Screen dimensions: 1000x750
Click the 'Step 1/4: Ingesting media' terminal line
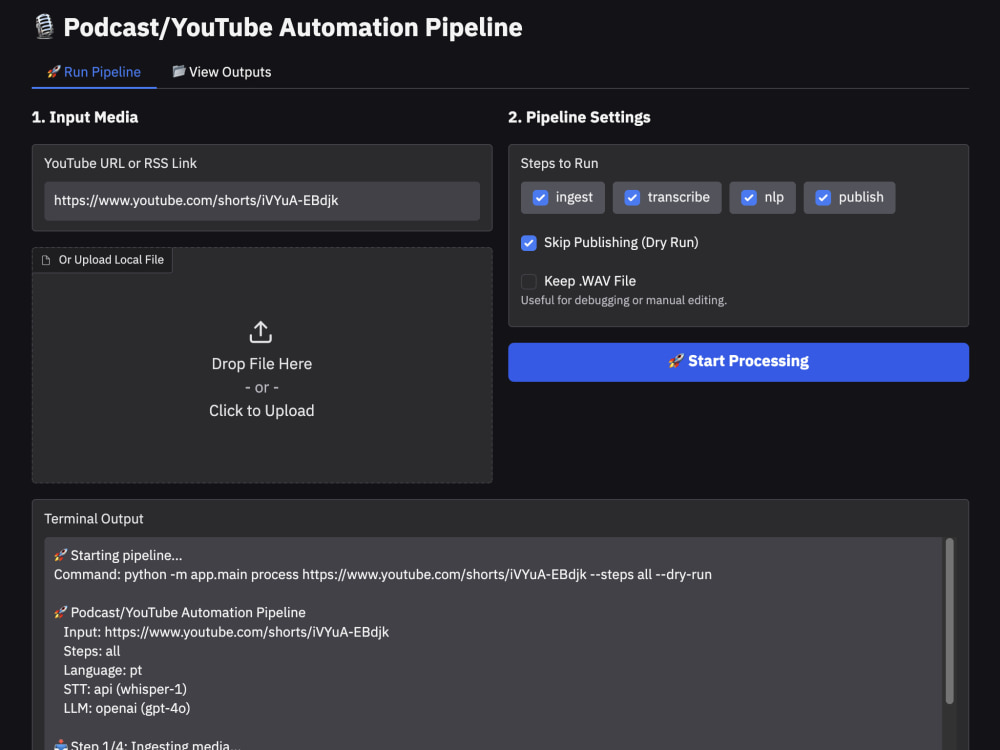pyautogui.click(x=148, y=745)
